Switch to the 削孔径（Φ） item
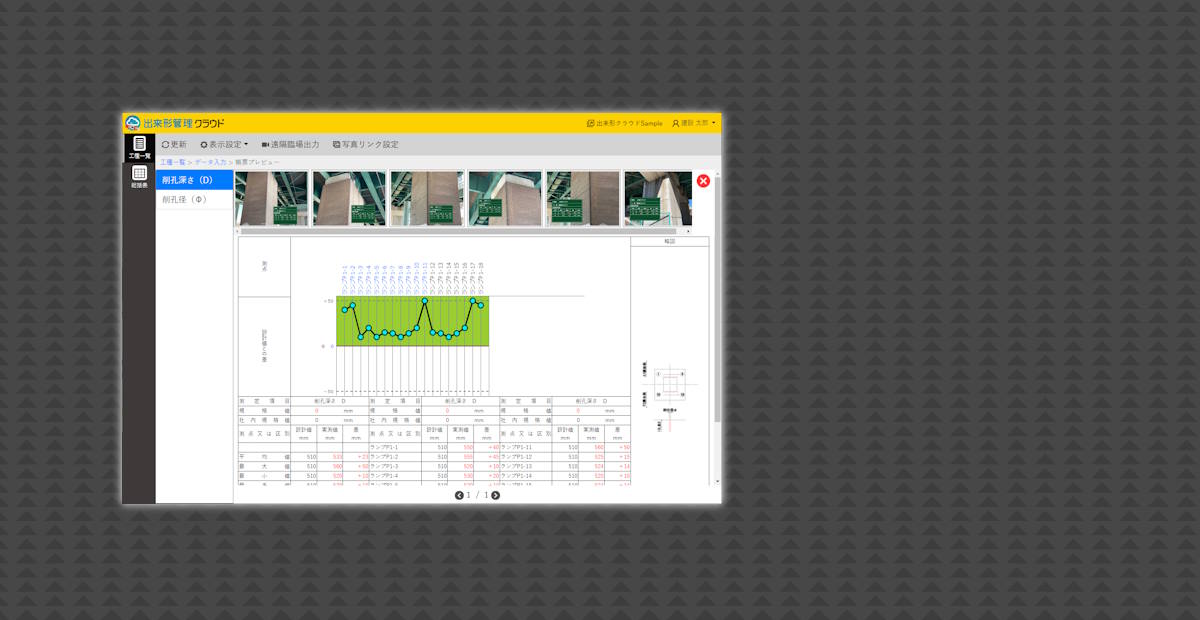This screenshot has width=1200, height=620. pyautogui.click(x=194, y=199)
